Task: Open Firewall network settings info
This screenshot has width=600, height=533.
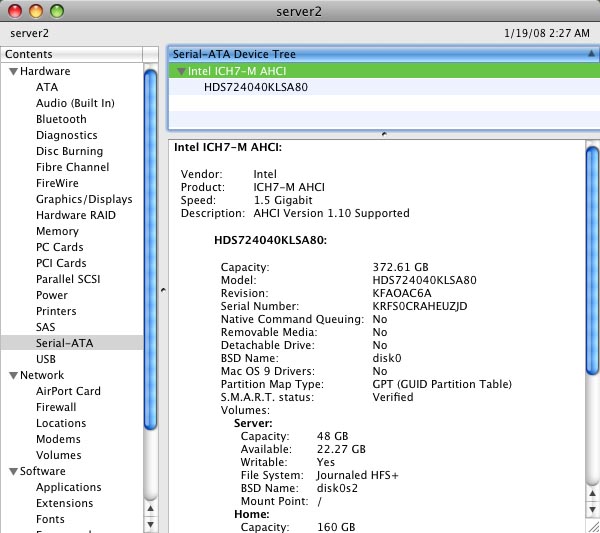Action: click(56, 407)
